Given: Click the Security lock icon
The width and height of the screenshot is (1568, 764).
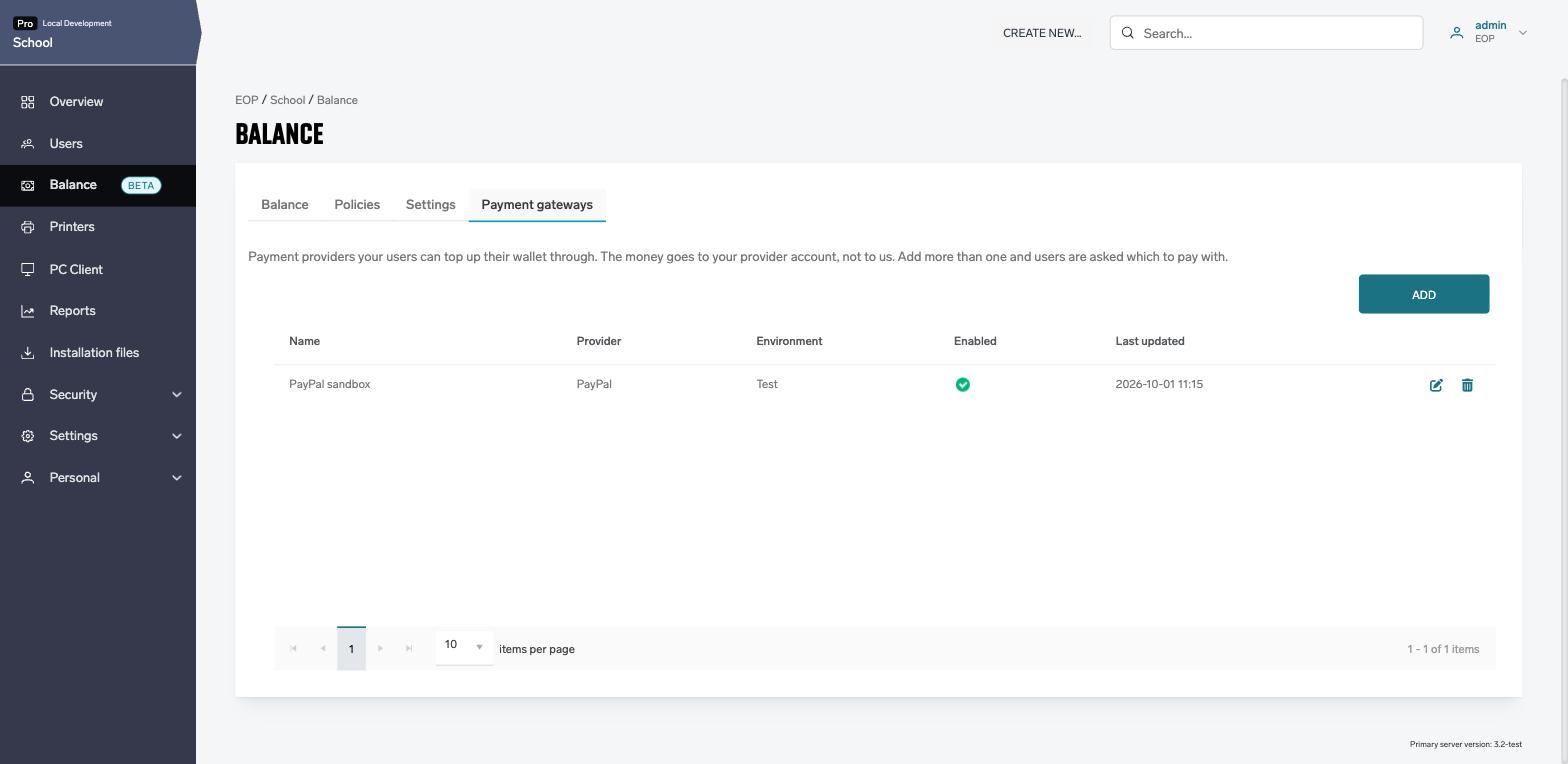Looking at the screenshot, I should 28,395.
